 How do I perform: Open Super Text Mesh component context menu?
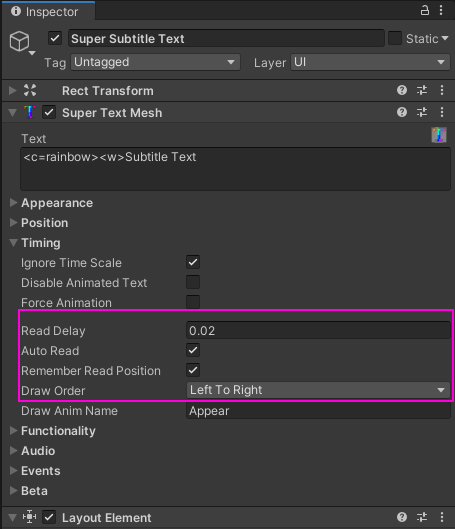point(442,112)
